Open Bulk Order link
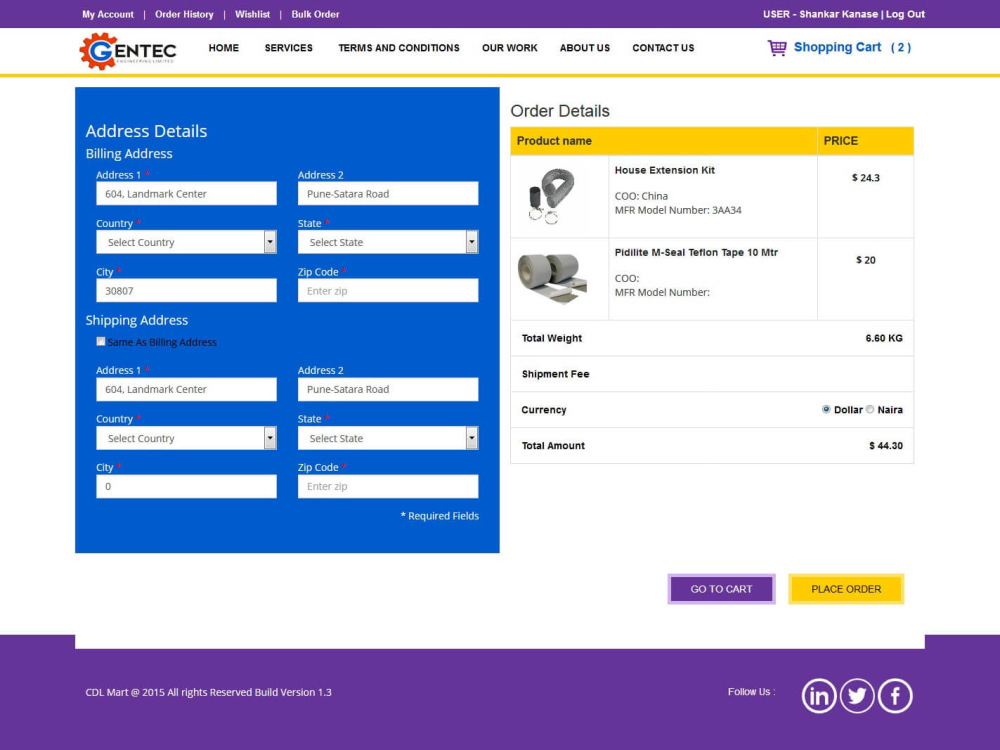Screen dimensions: 1000x750 point(315,14)
